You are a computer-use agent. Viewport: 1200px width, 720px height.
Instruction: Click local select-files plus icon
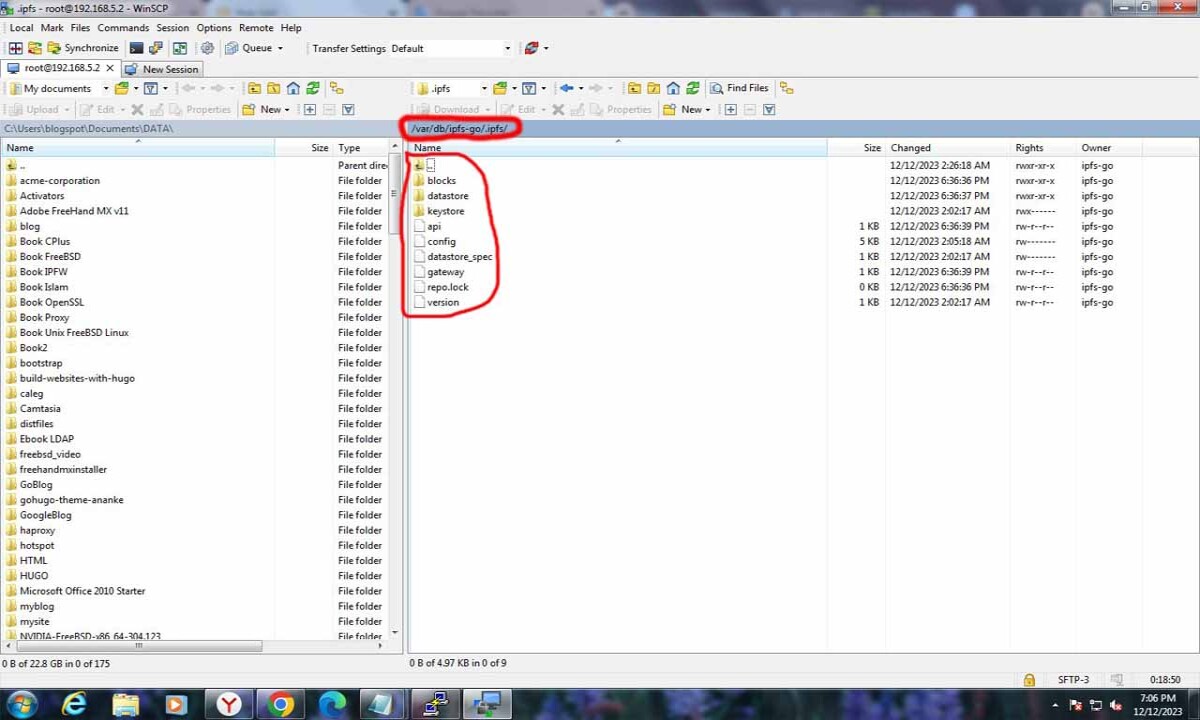310,109
